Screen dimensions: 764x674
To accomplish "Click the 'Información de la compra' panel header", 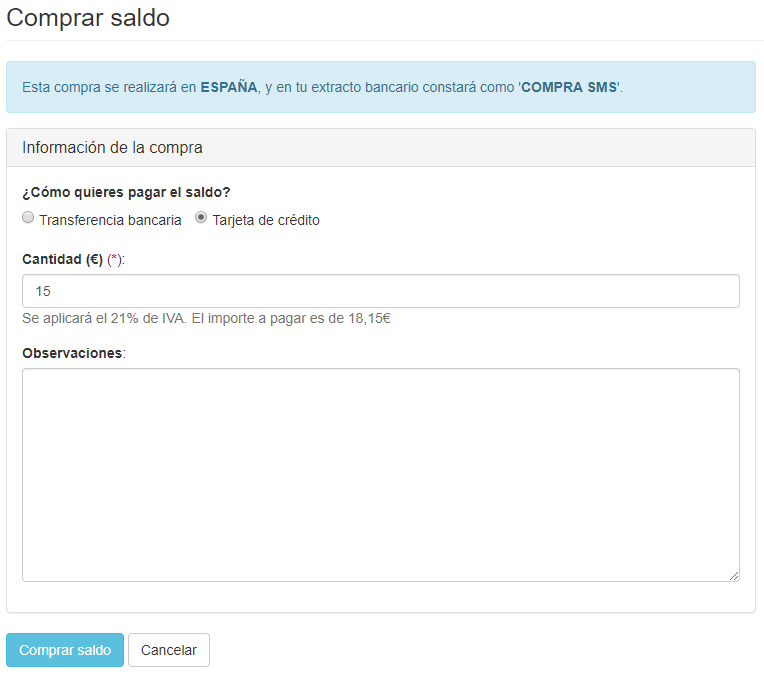I will 112,147.
